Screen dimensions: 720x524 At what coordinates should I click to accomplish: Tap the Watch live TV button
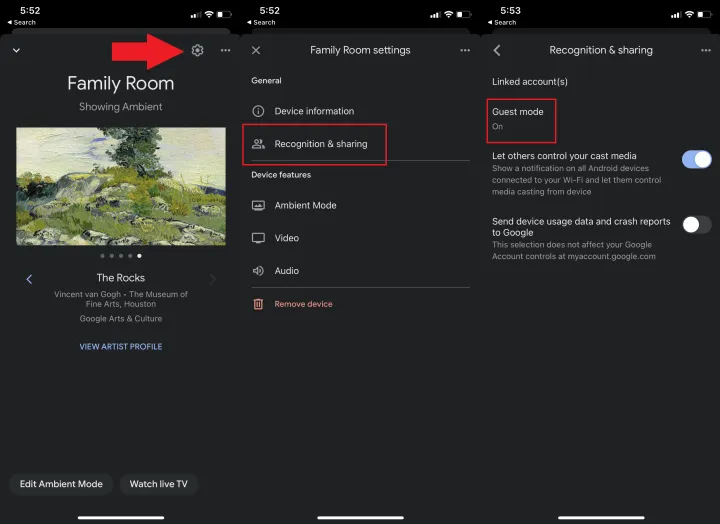(x=158, y=484)
